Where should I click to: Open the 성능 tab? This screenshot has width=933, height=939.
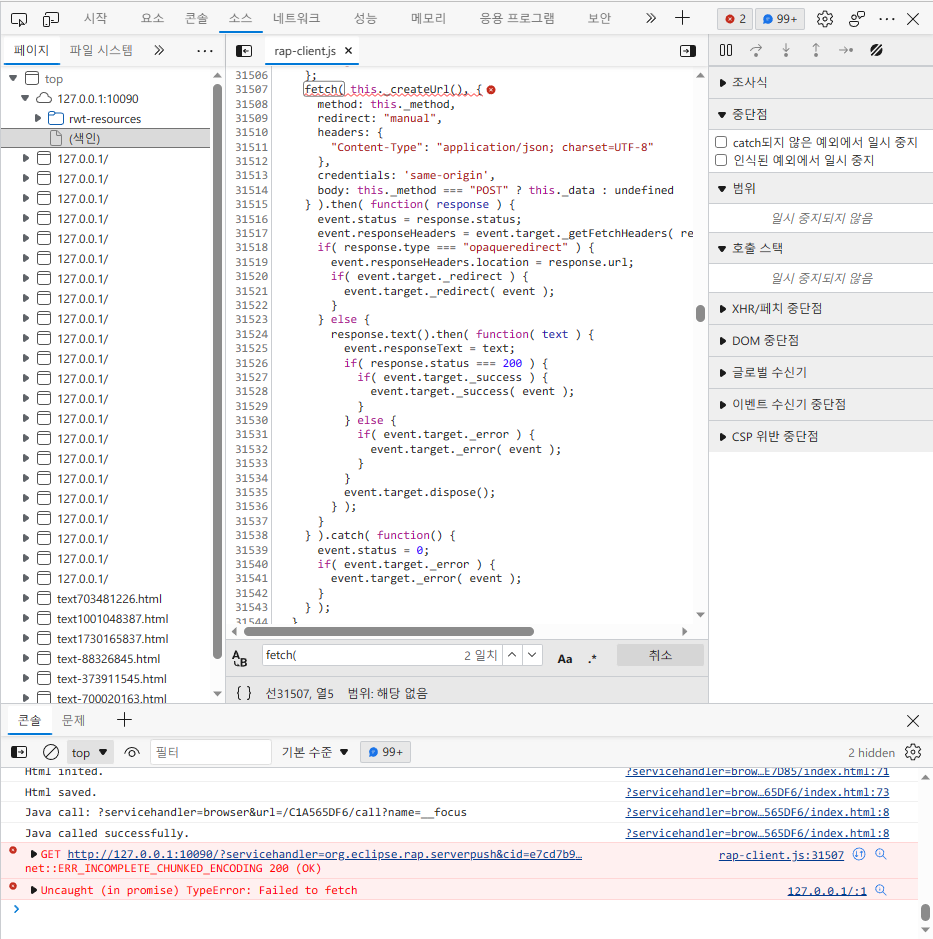[365, 18]
